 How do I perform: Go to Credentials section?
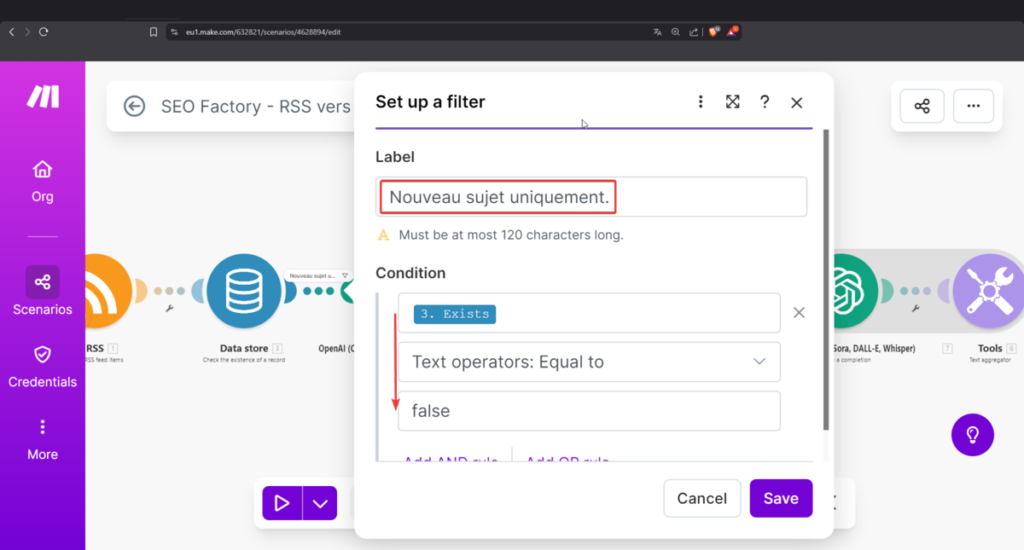(42, 365)
